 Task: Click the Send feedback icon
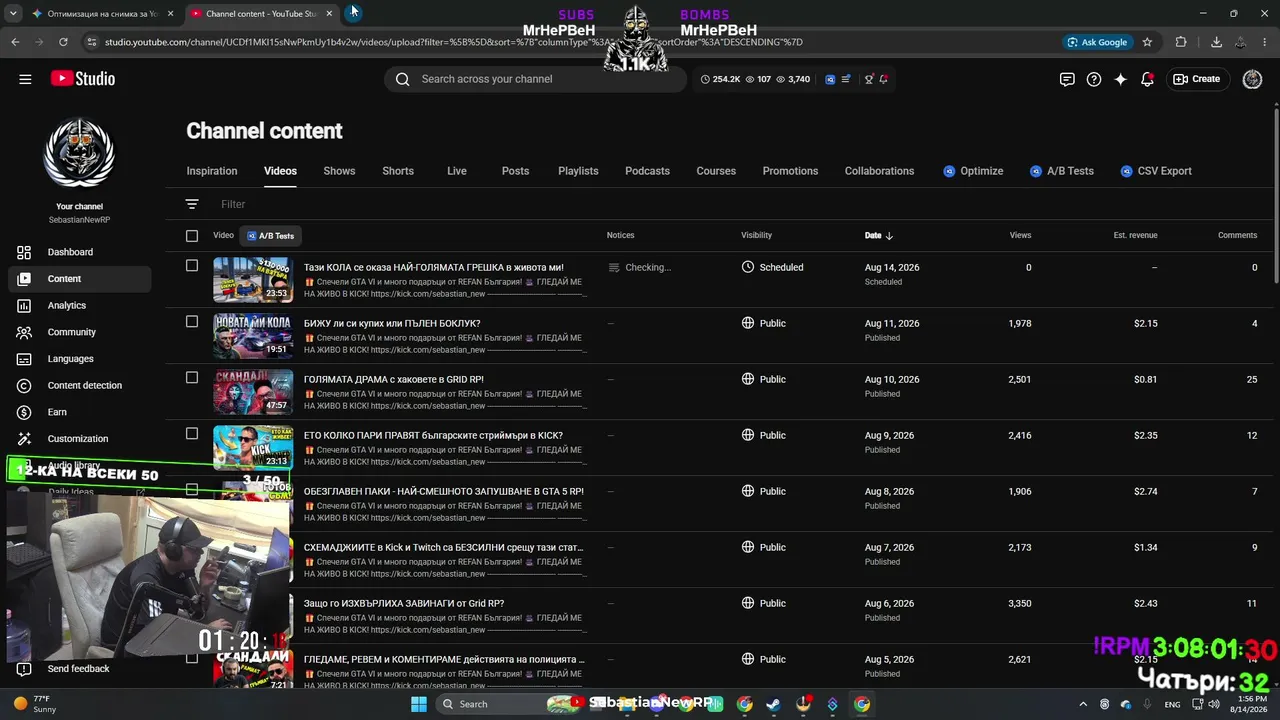(25, 669)
